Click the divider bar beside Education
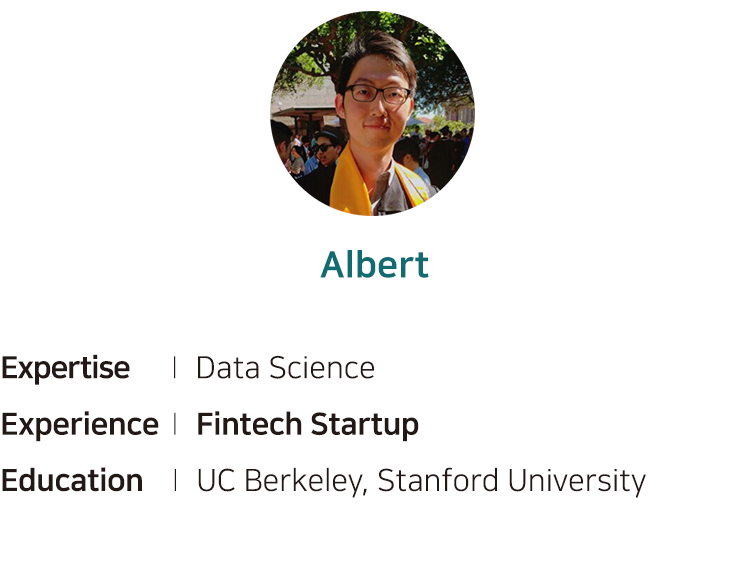Viewport: 744px width, 573px height. pyautogui.click(x=175, y=480)
